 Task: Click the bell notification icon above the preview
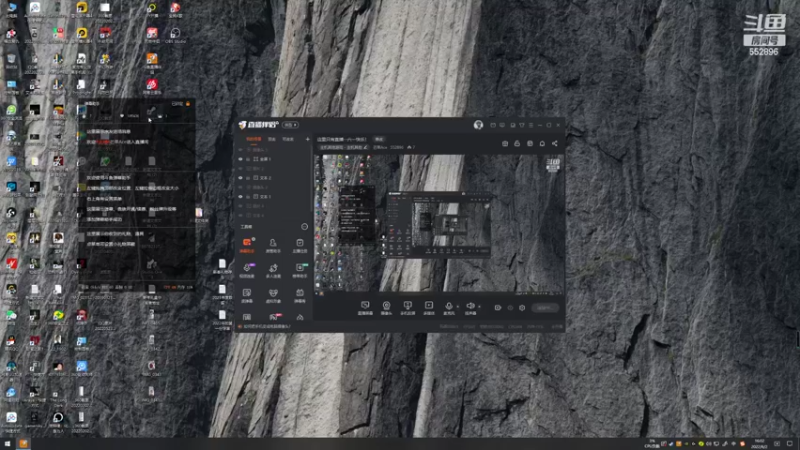coord(542,143)
